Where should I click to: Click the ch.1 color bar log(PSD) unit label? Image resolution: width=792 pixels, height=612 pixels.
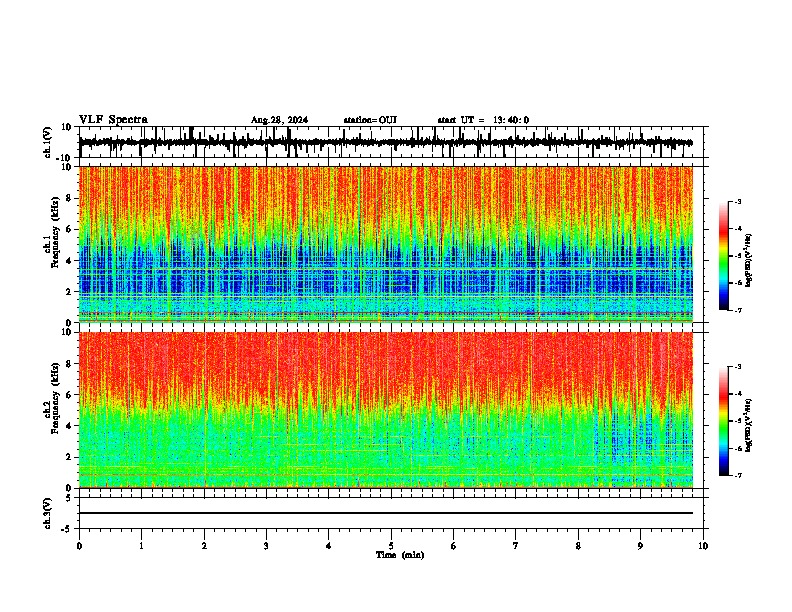point(748,260)
